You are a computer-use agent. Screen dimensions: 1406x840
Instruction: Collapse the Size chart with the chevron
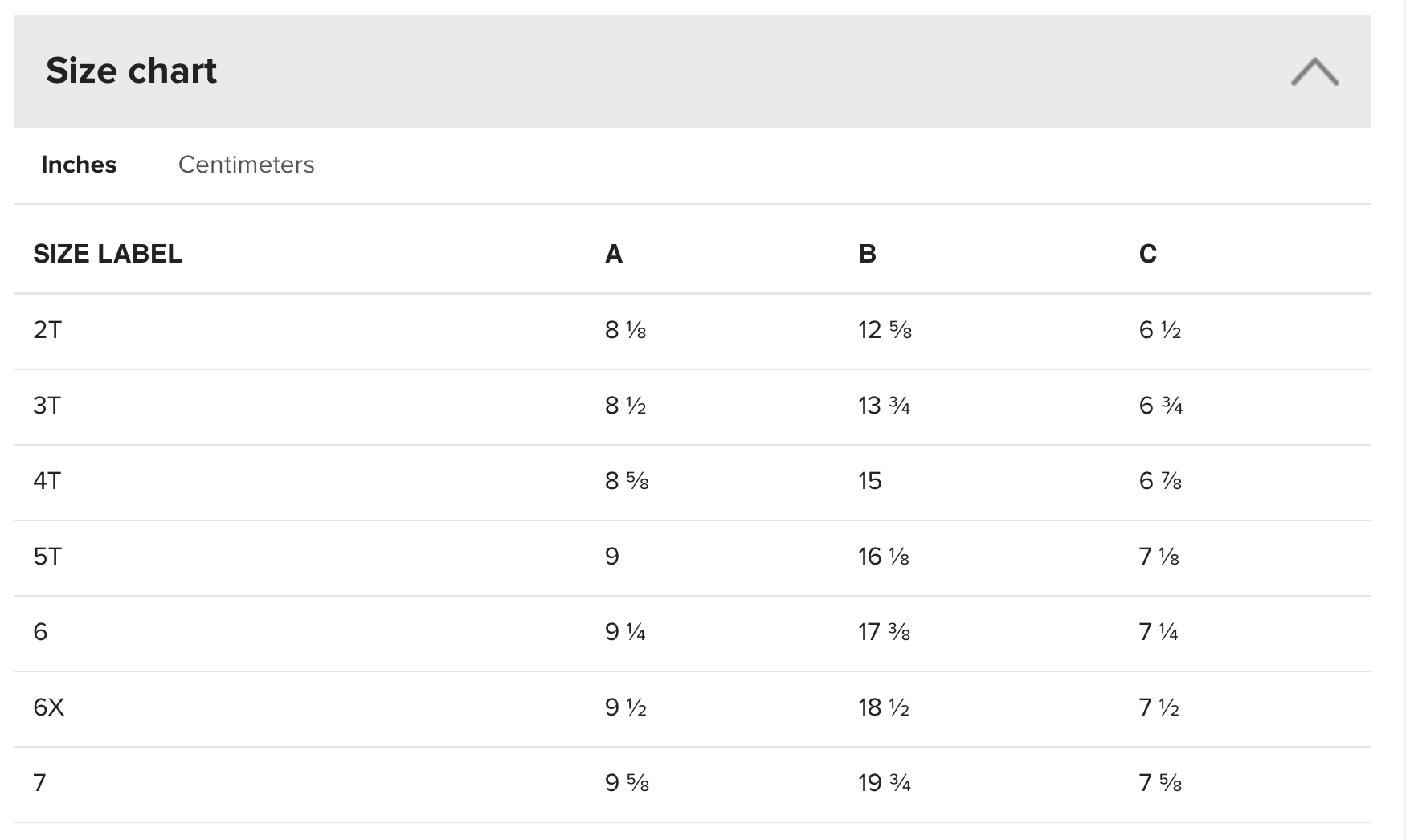coord(1314,71)
